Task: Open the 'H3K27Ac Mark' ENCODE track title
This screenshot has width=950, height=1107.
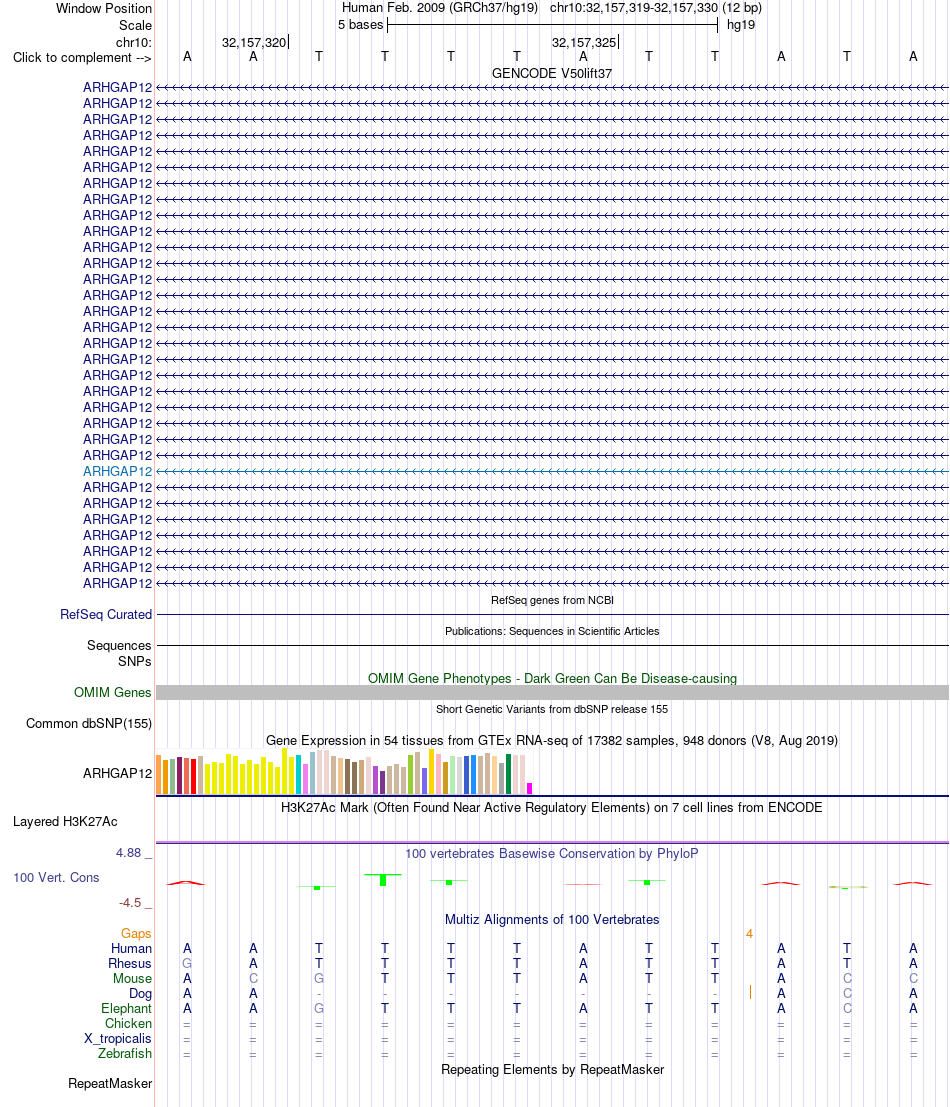Action: [552, 808]
